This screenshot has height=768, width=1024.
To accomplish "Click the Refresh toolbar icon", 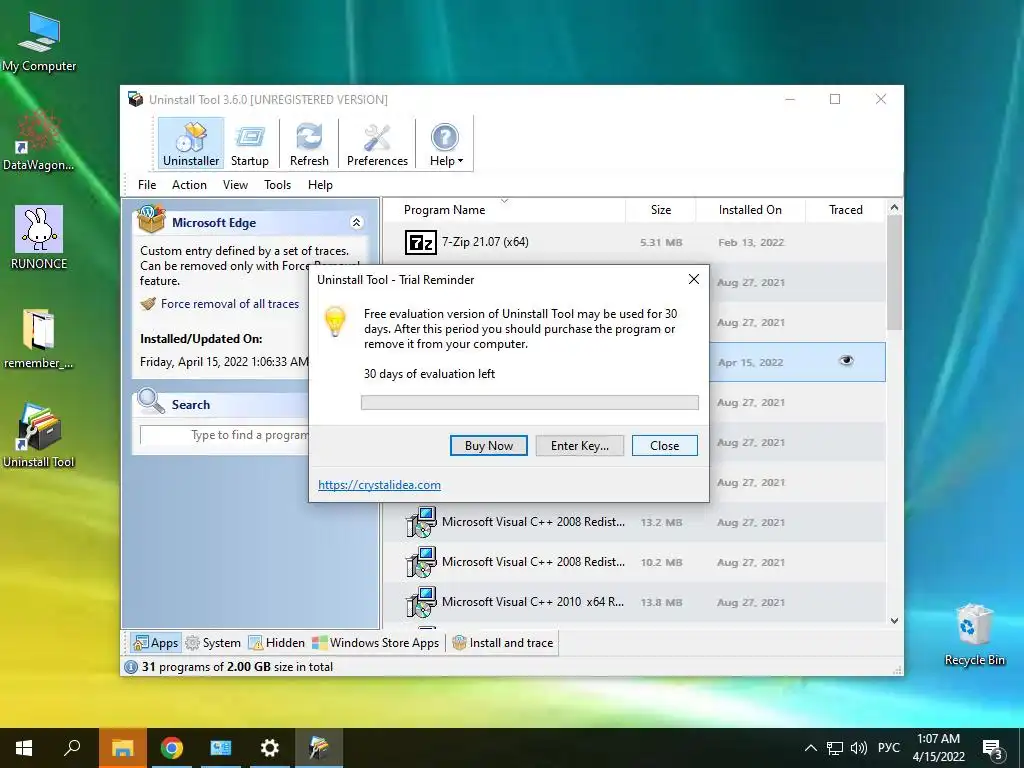I will point(309,144).
